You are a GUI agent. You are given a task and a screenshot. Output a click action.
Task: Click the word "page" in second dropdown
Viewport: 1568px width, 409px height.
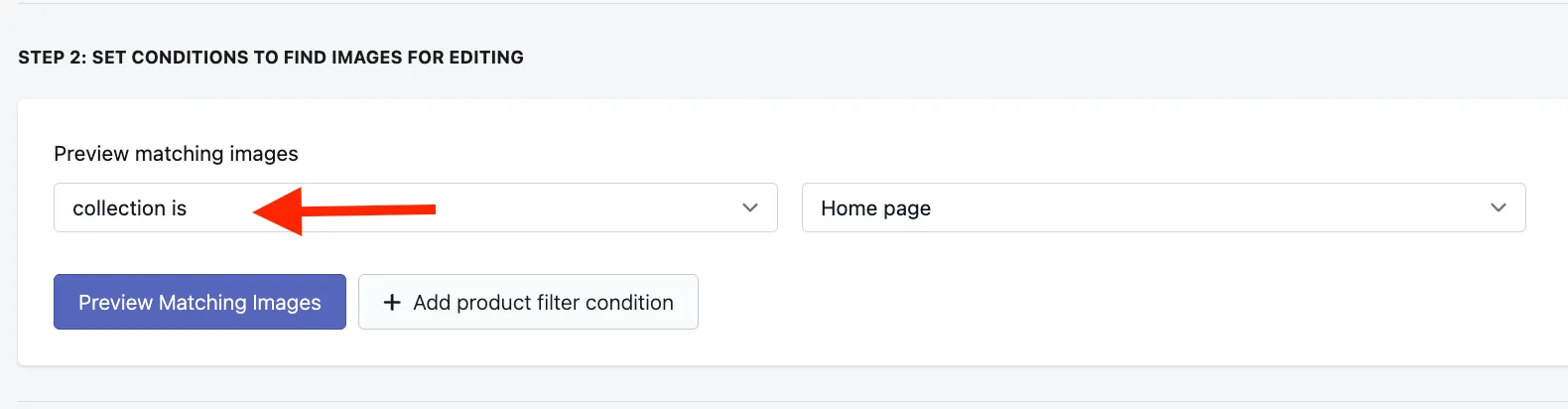click(x=907, y=209)
